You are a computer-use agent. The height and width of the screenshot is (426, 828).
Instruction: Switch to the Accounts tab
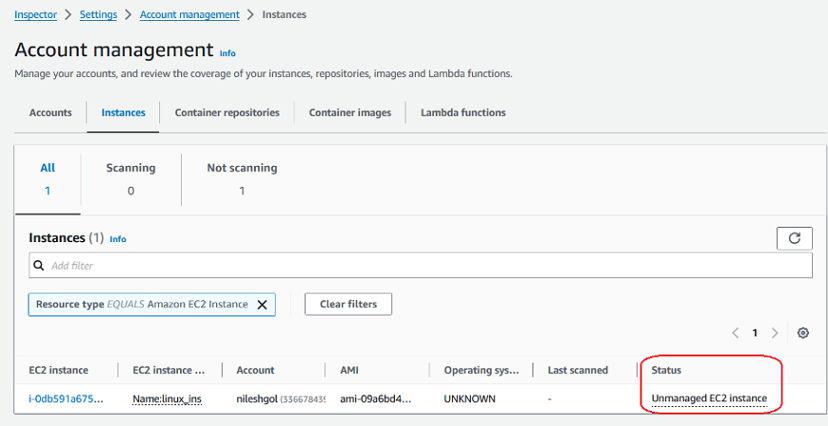pos(50,113)
